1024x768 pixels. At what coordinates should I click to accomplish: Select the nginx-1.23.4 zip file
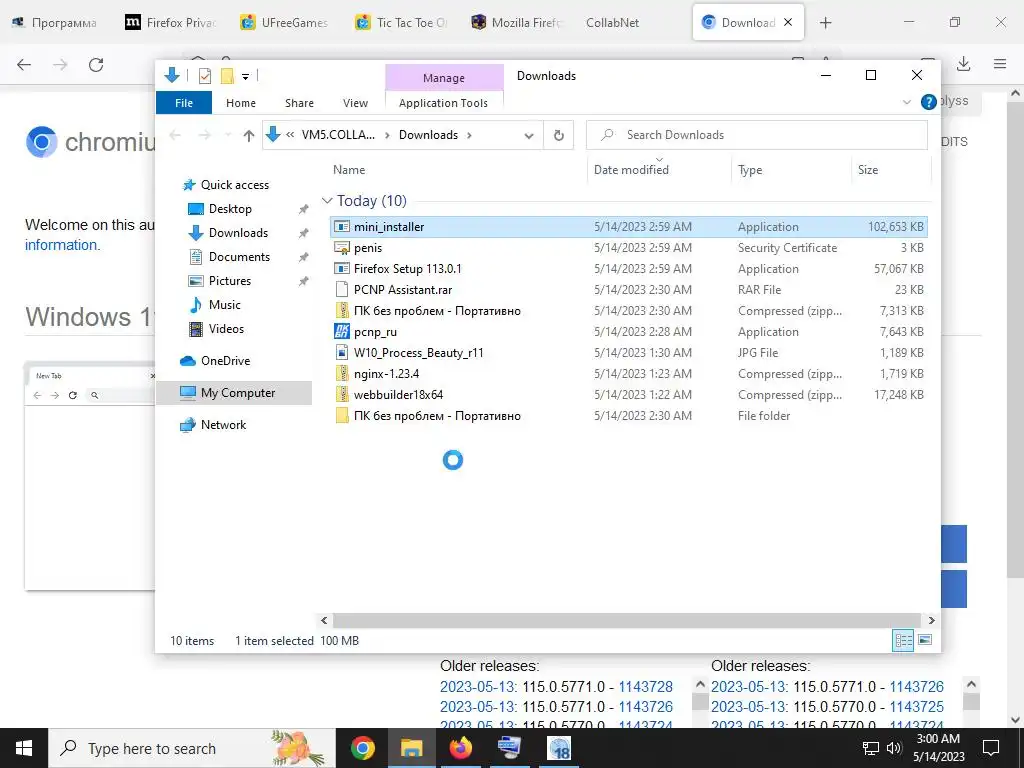[628, 374]
